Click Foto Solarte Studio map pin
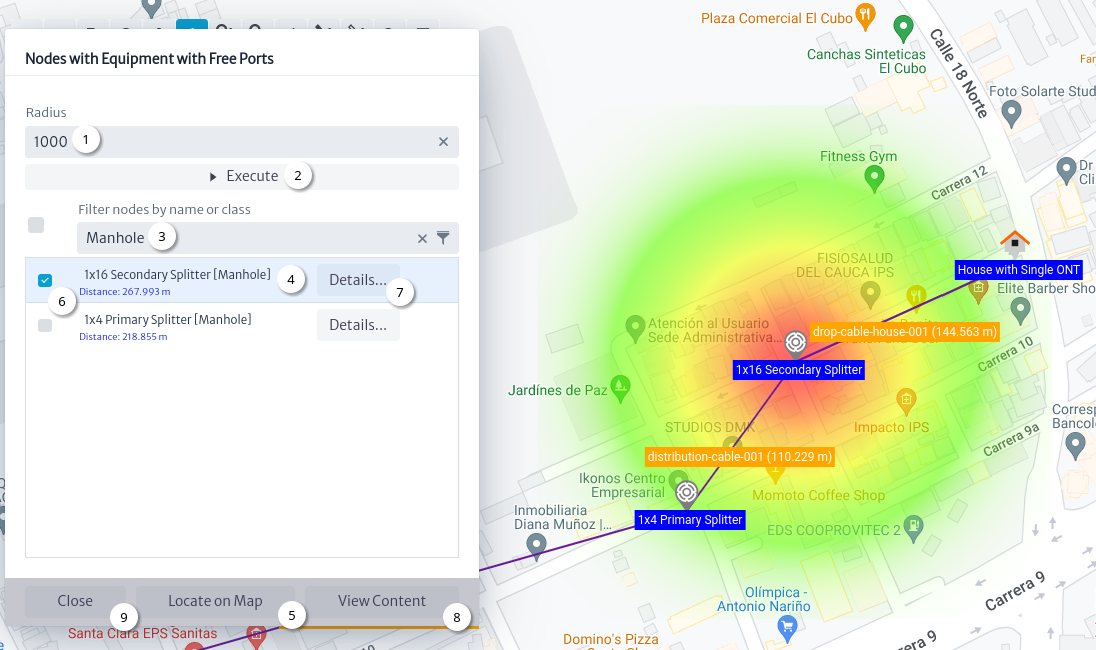 pyautogui.click(x=1011, y=114)
